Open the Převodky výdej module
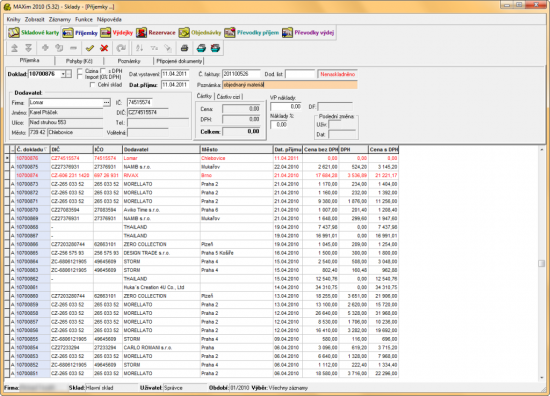This screenshot has width=550, height=396. [308, 33]
